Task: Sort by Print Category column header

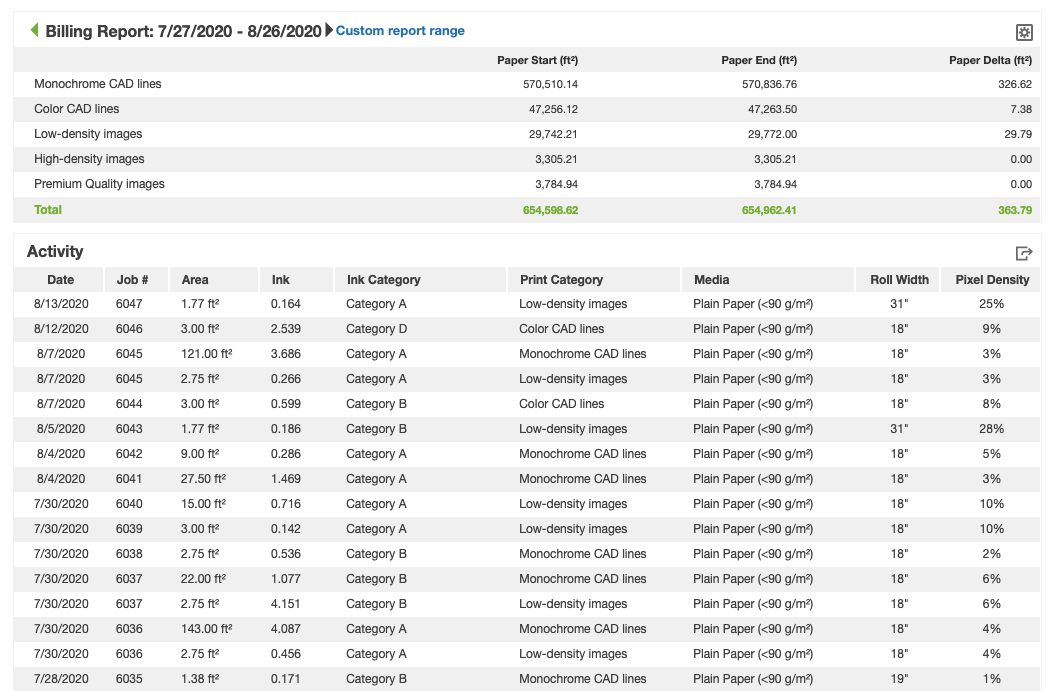Action: point(561,280)
